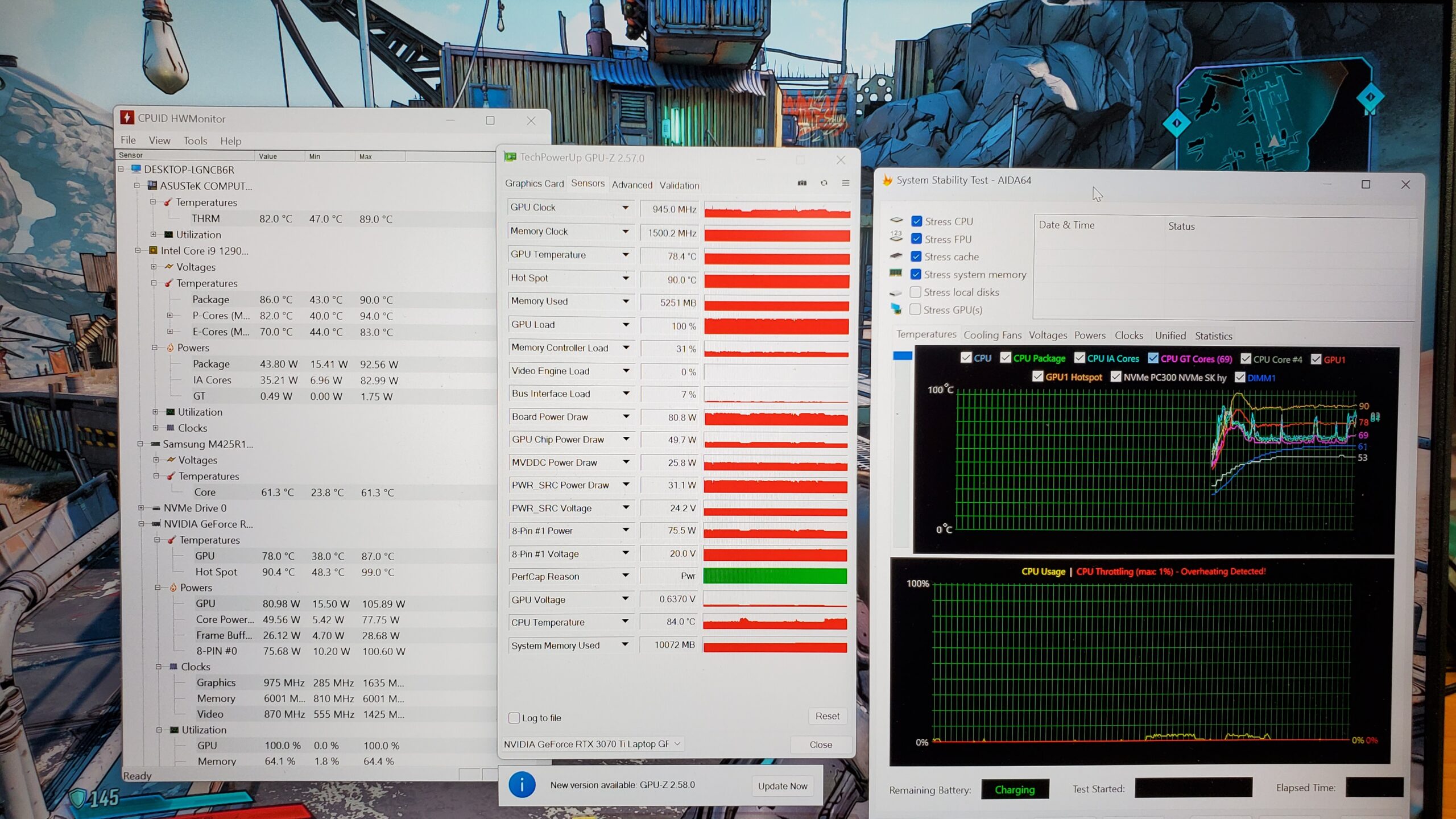Image resolution: width=1456 pixels, height=819 pixels.
Task: Uncheck the Stress FPU option
Action: click(916, 239)
